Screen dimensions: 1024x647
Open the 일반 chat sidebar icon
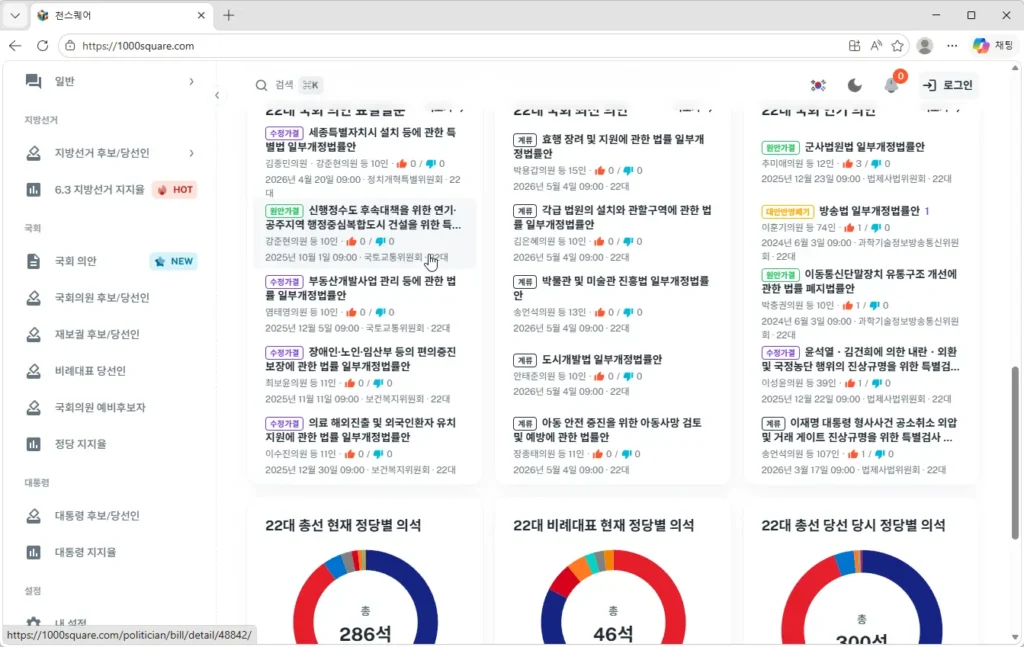(33, 81)
